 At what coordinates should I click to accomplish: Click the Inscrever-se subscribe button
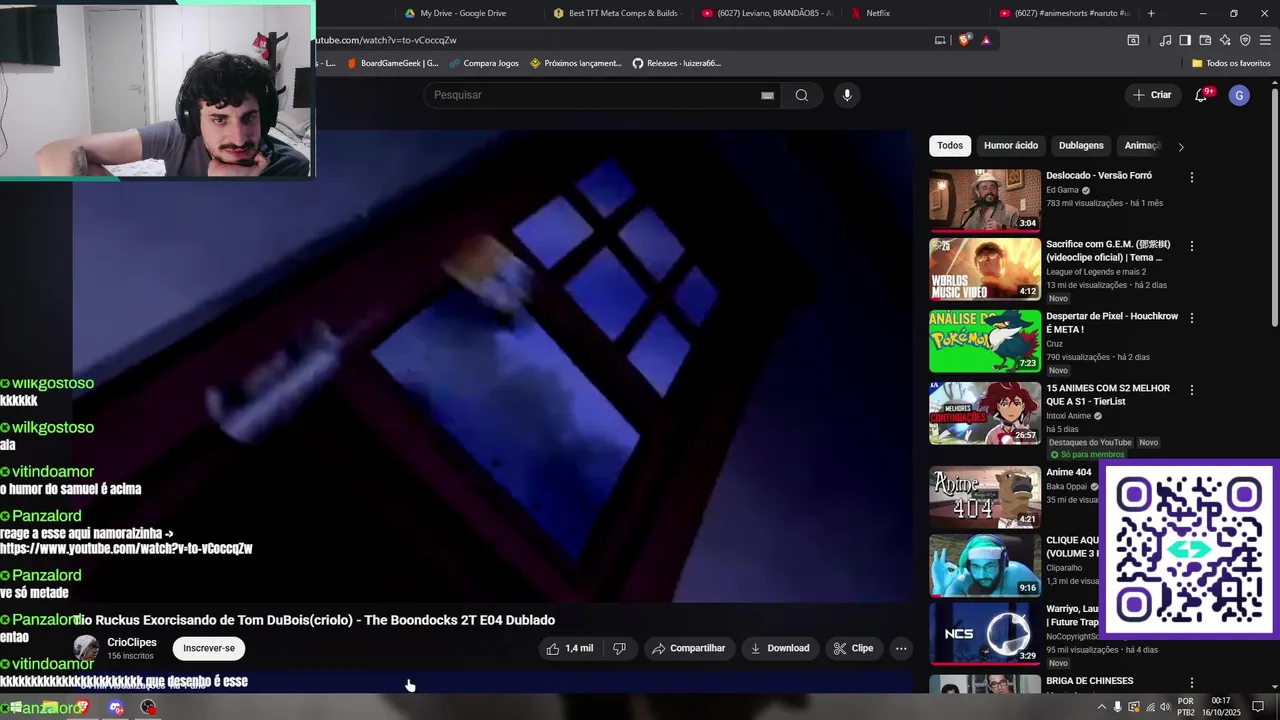(x=209, y=648)
